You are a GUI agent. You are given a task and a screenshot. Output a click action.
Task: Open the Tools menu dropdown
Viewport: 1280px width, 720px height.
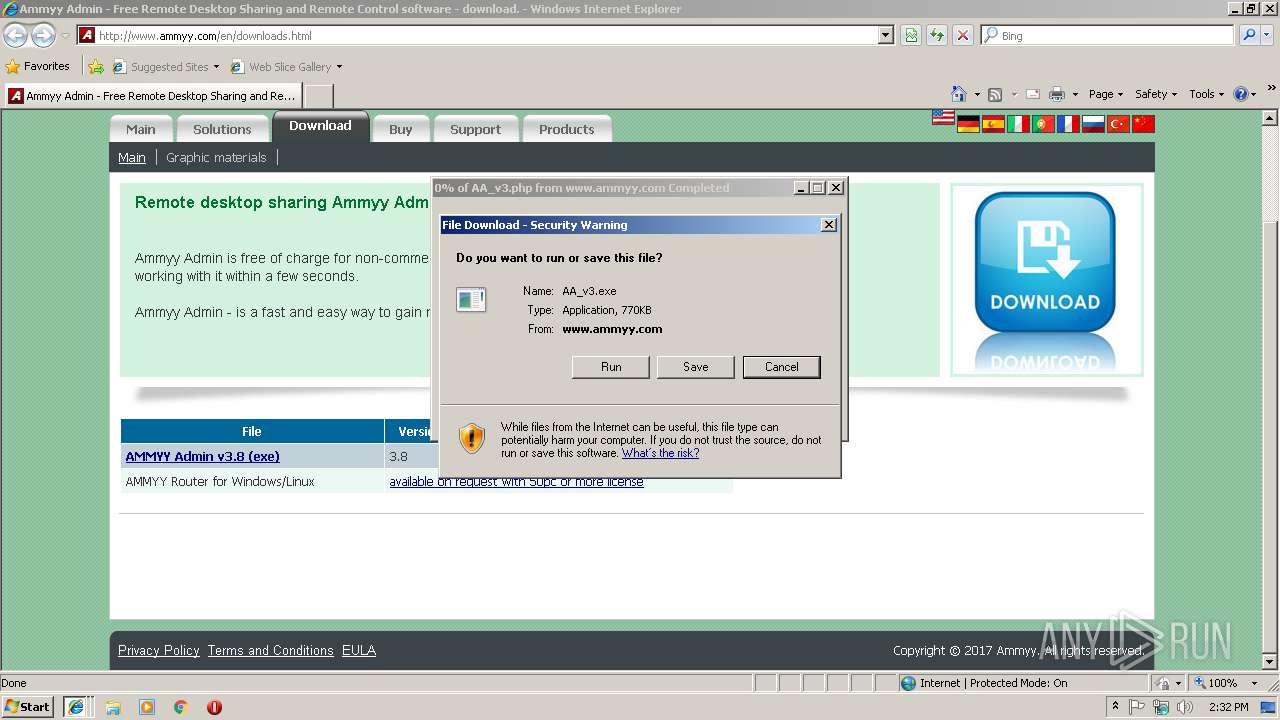[x=1206, y=94]
